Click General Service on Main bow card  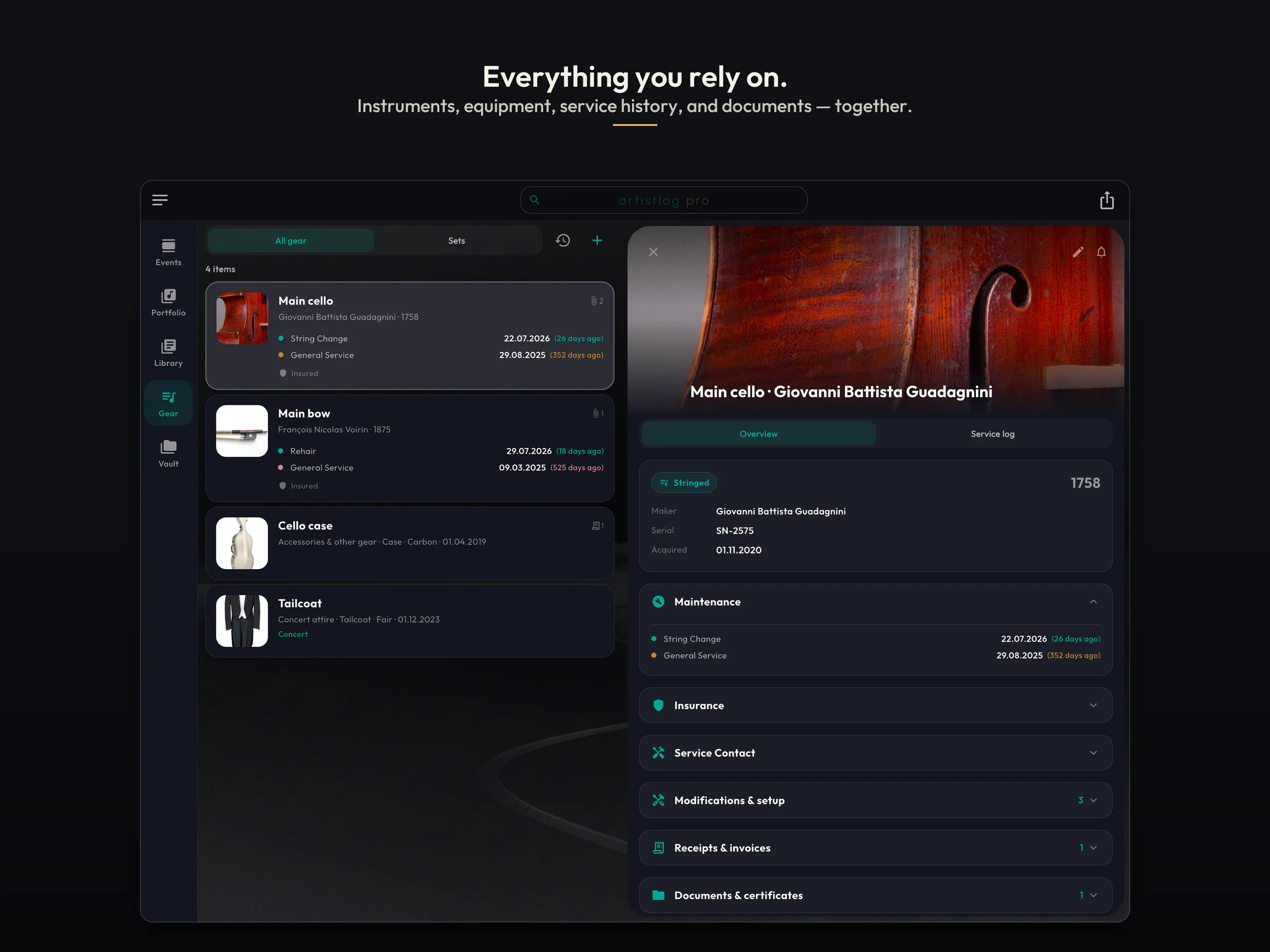click(440, 468)
